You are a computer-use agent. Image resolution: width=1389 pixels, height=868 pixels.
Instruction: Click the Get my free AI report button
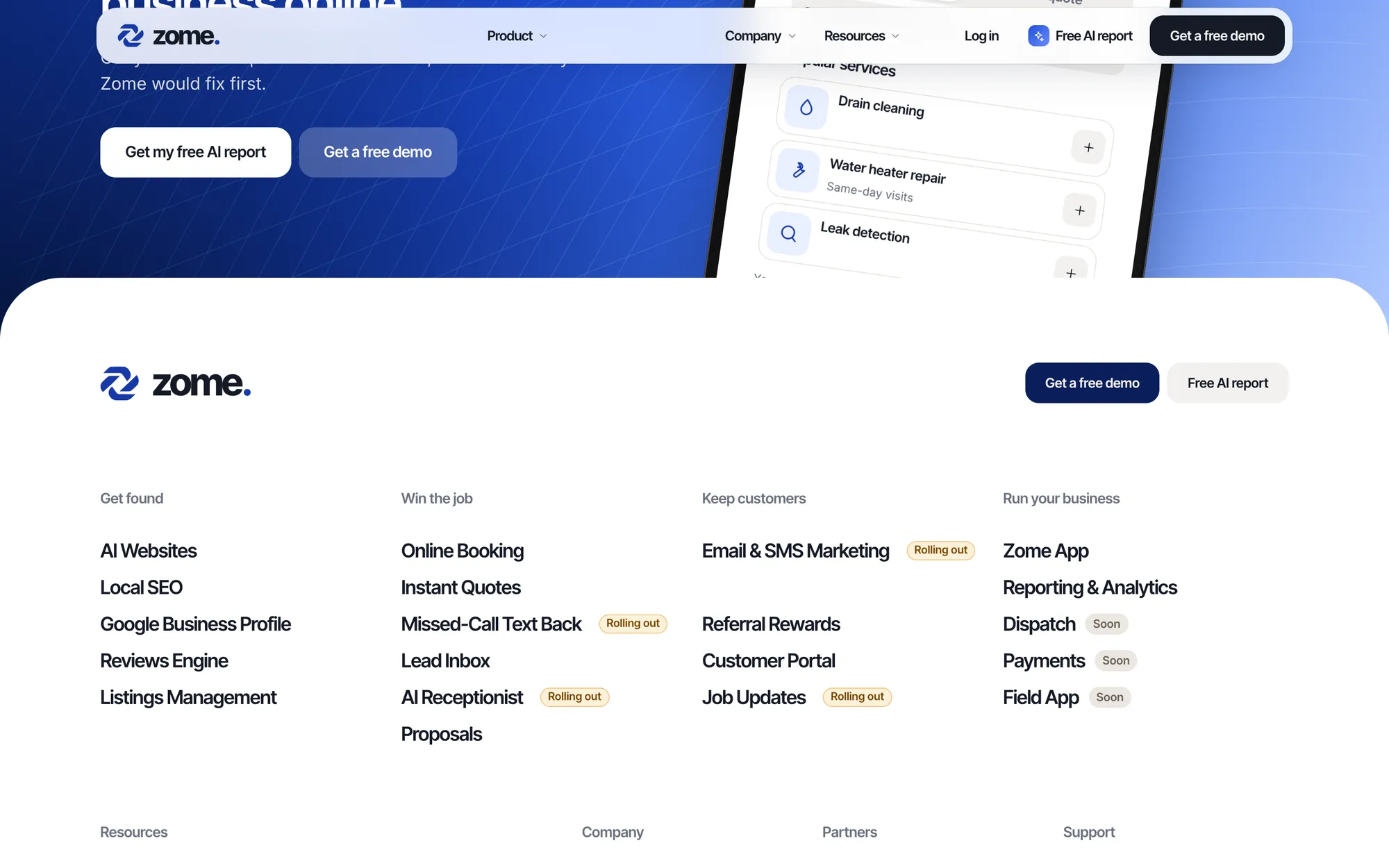coord(196,152)
